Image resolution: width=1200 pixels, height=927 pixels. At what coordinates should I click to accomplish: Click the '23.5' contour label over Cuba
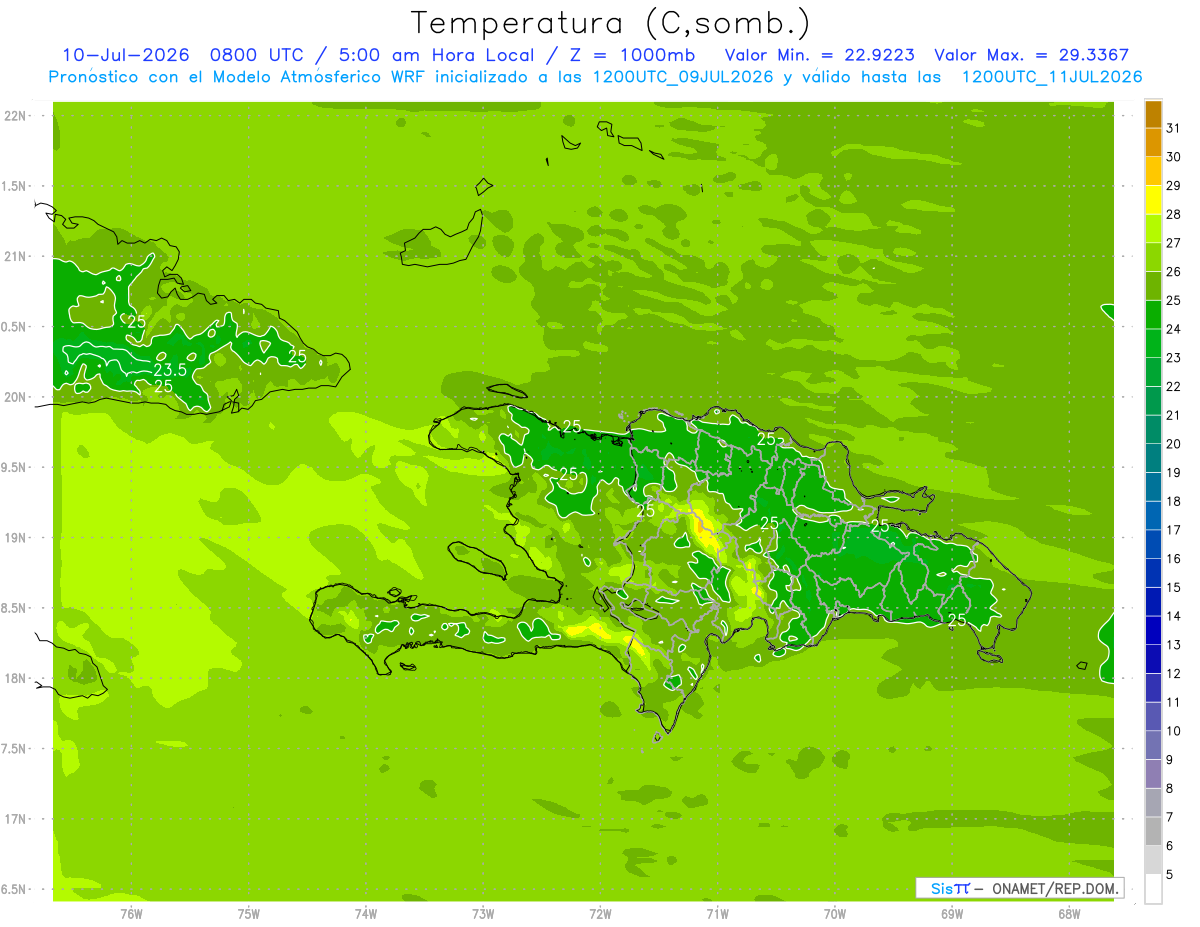coord(170,370)
